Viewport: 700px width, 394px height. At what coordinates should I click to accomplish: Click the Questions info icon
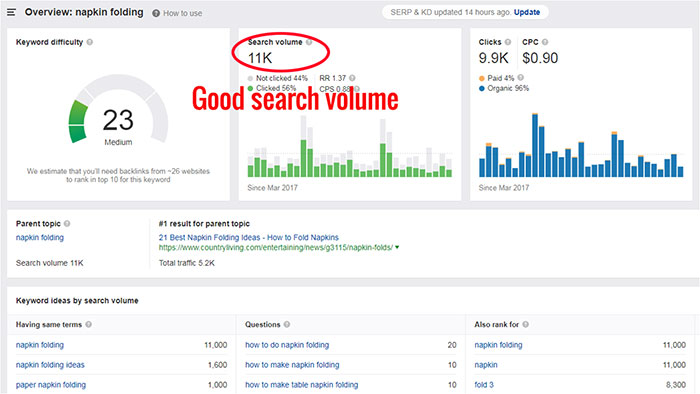tap(287, 324)
